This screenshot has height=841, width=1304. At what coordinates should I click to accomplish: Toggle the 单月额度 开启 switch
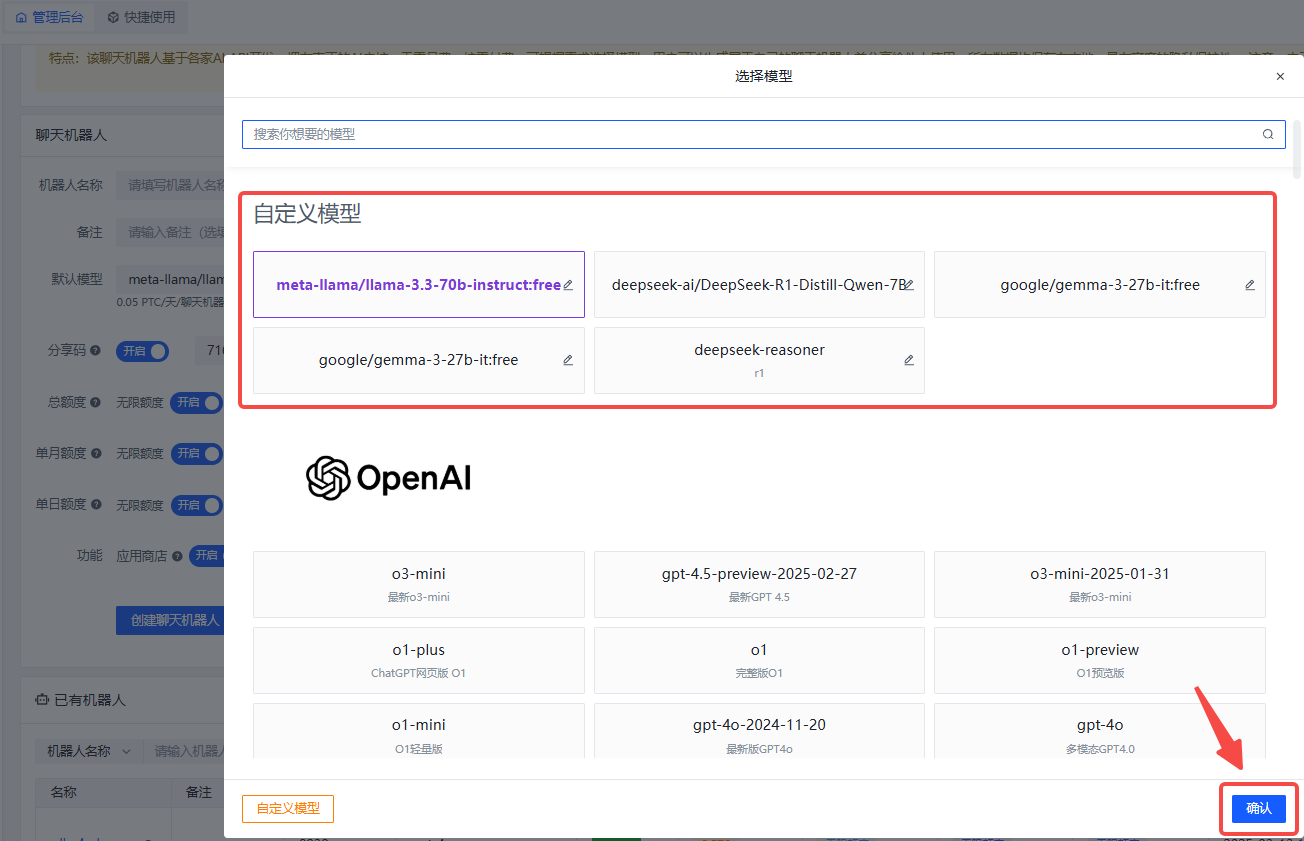[196, 453]
